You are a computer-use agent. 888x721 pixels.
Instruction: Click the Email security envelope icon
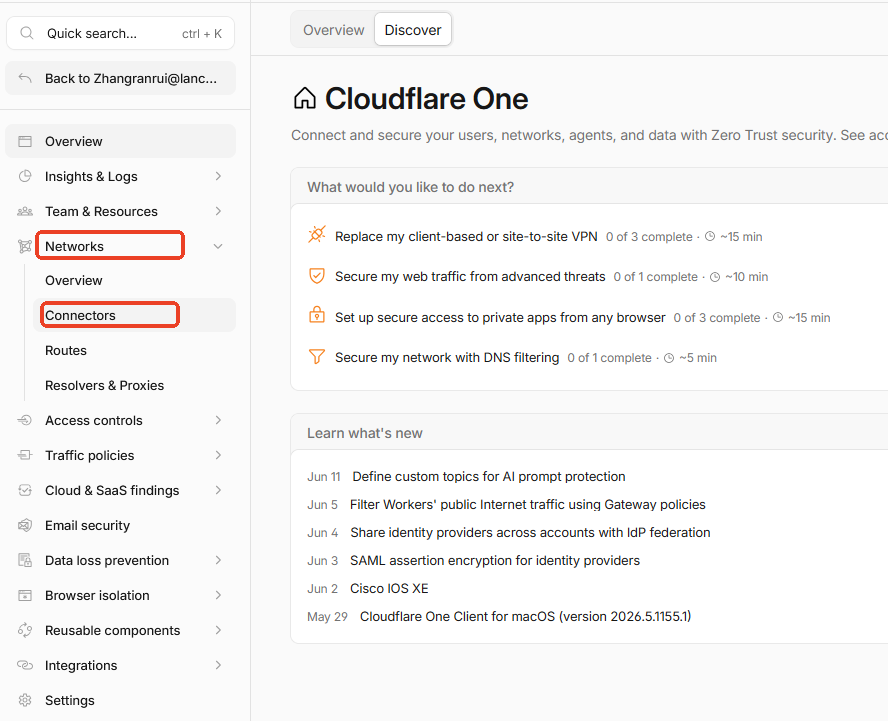coord(25,526)
